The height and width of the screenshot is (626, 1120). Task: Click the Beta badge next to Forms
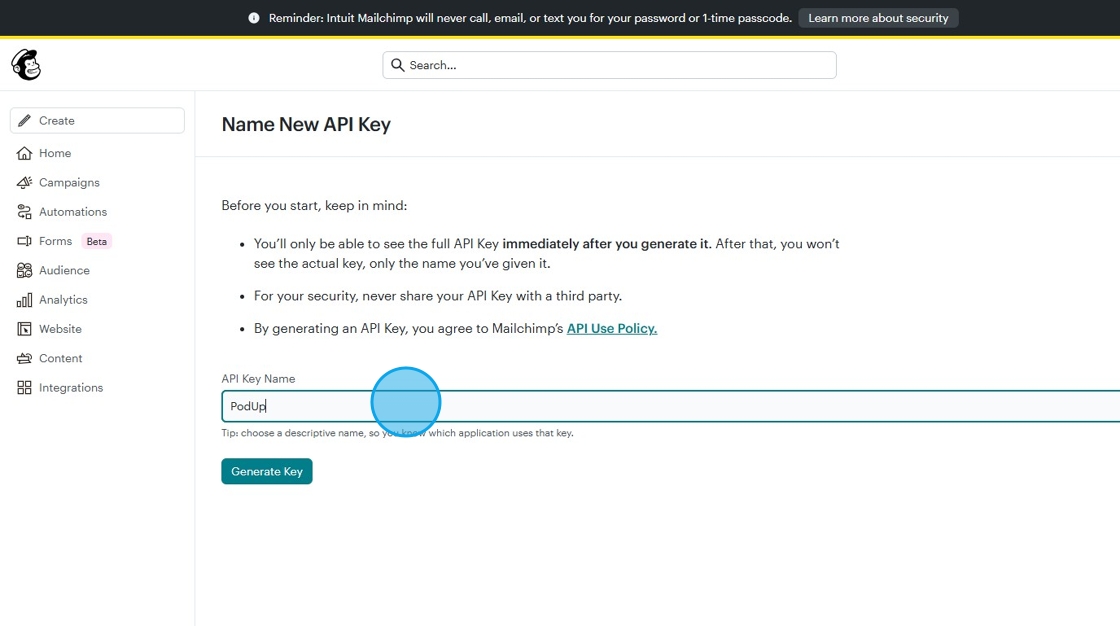click(96, 242)
